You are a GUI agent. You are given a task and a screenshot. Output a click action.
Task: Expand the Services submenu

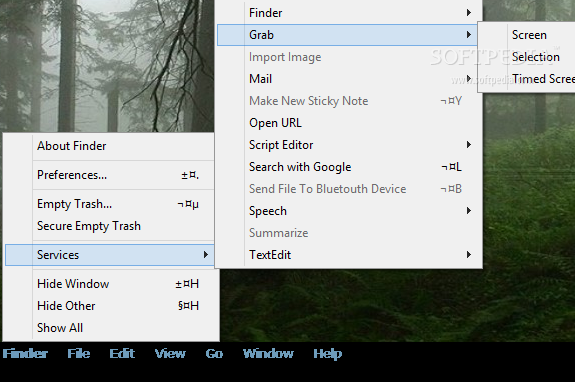point(109,255)
